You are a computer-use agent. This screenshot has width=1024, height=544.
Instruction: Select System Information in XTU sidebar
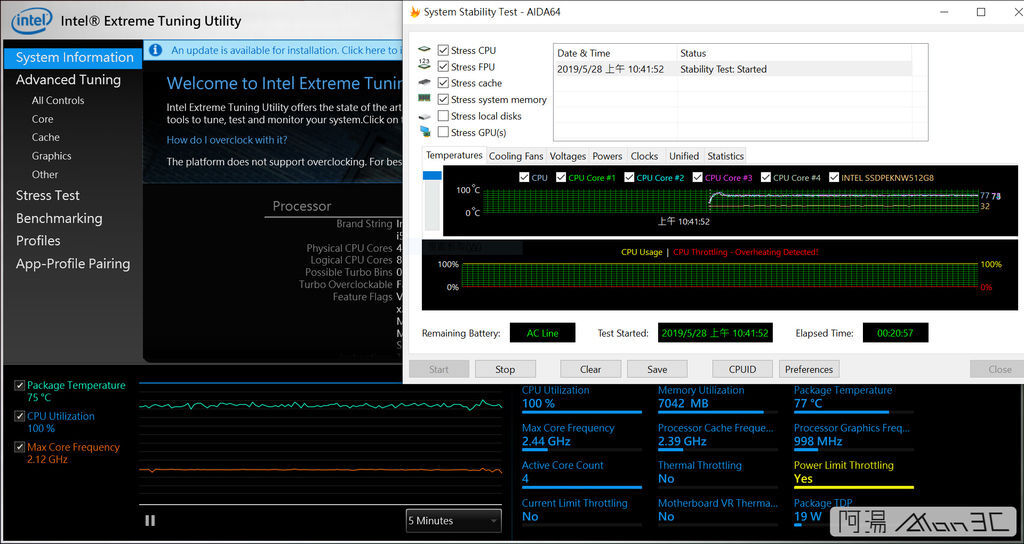coord(73,57)
